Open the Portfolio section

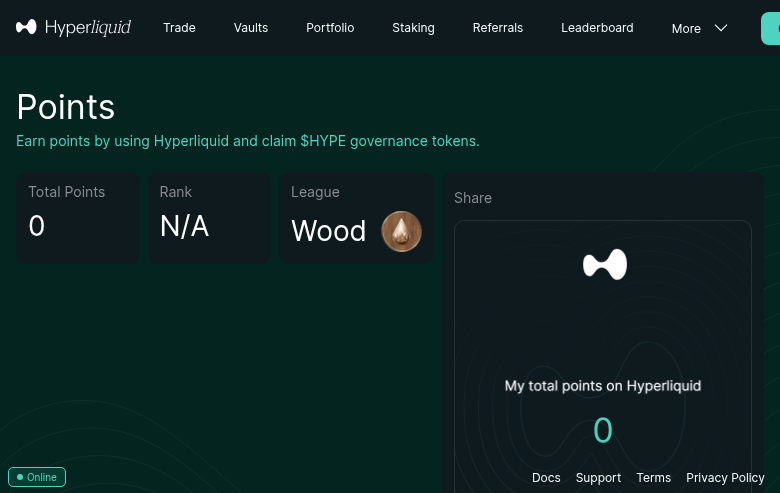point(330,28)
